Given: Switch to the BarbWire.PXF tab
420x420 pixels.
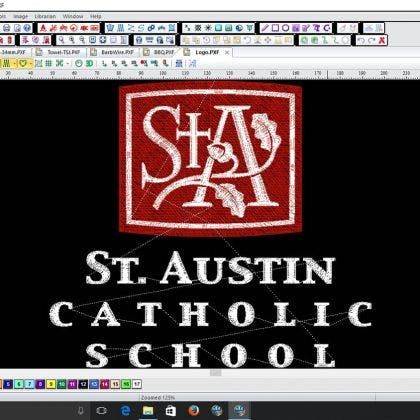Looking at the screenshot, I should pos(113,52).
